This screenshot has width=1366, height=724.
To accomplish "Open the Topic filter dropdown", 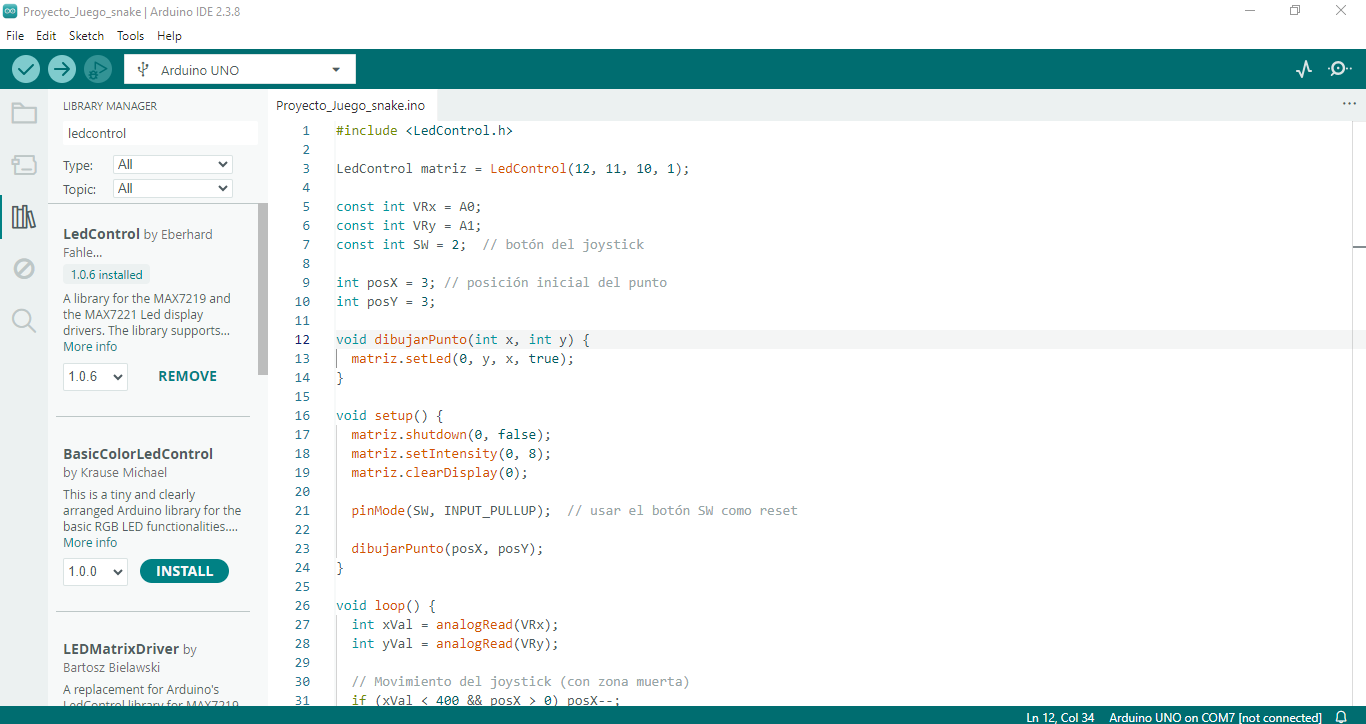I will click(173, 188).
